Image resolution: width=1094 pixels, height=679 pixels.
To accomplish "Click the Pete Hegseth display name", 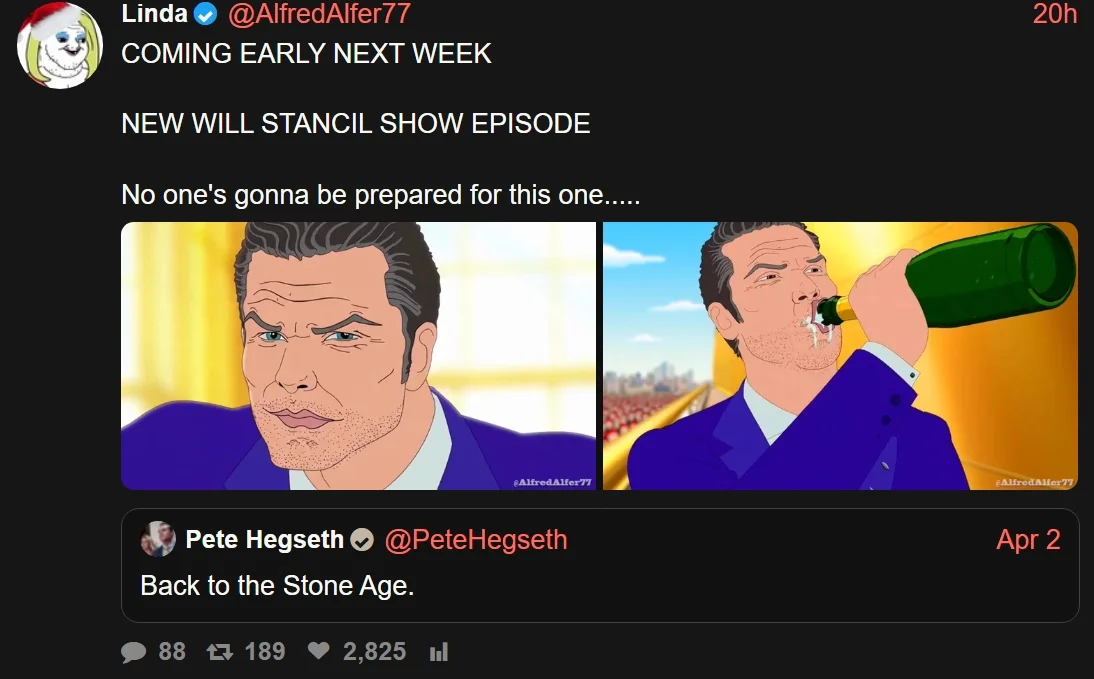I will point(264,539).
